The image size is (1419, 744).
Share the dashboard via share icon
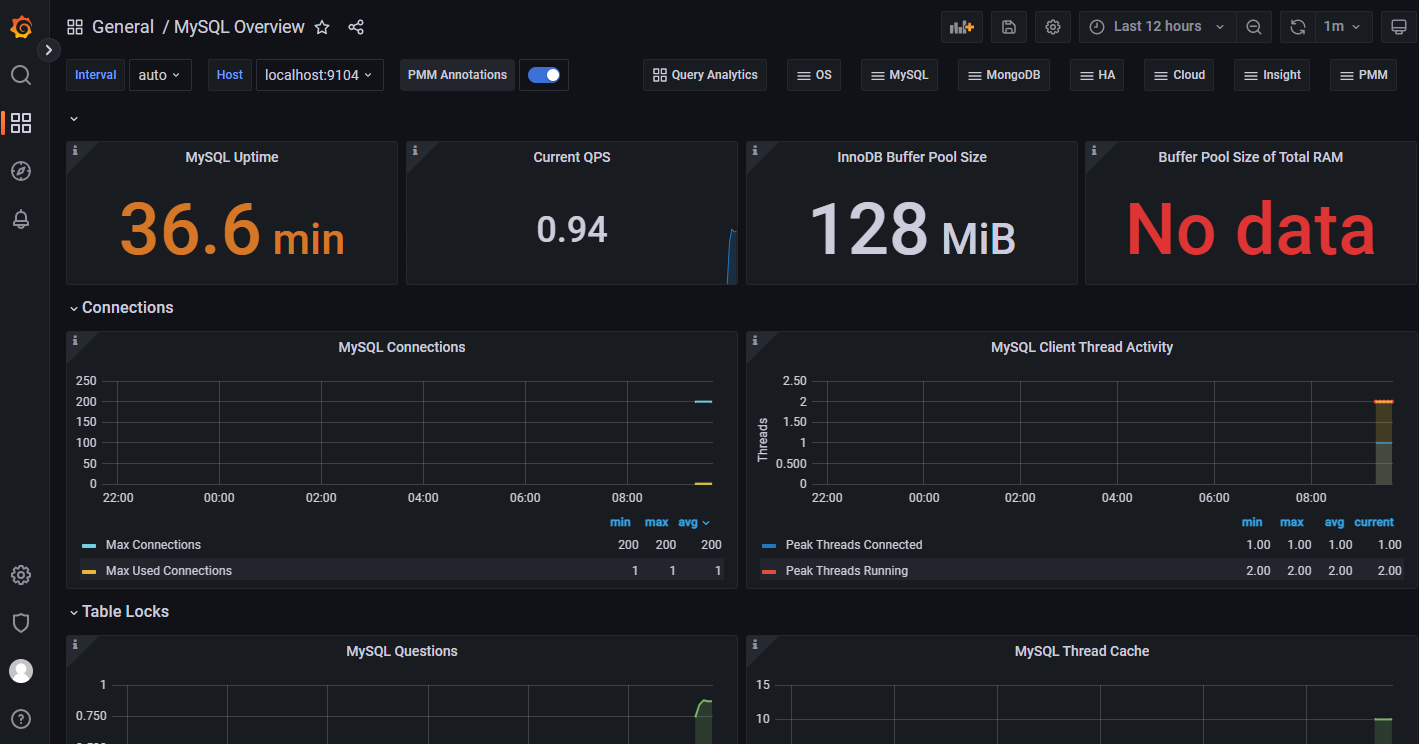point(356,27)
